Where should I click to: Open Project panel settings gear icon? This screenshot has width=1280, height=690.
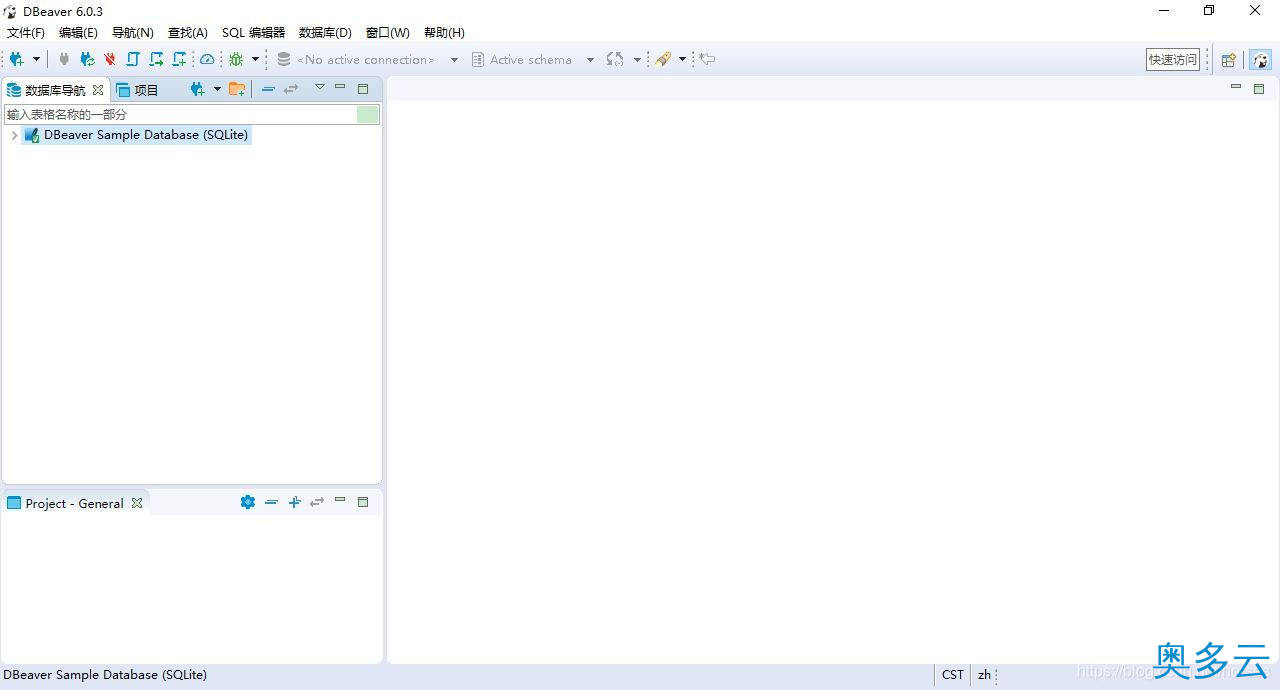(248, 502)
